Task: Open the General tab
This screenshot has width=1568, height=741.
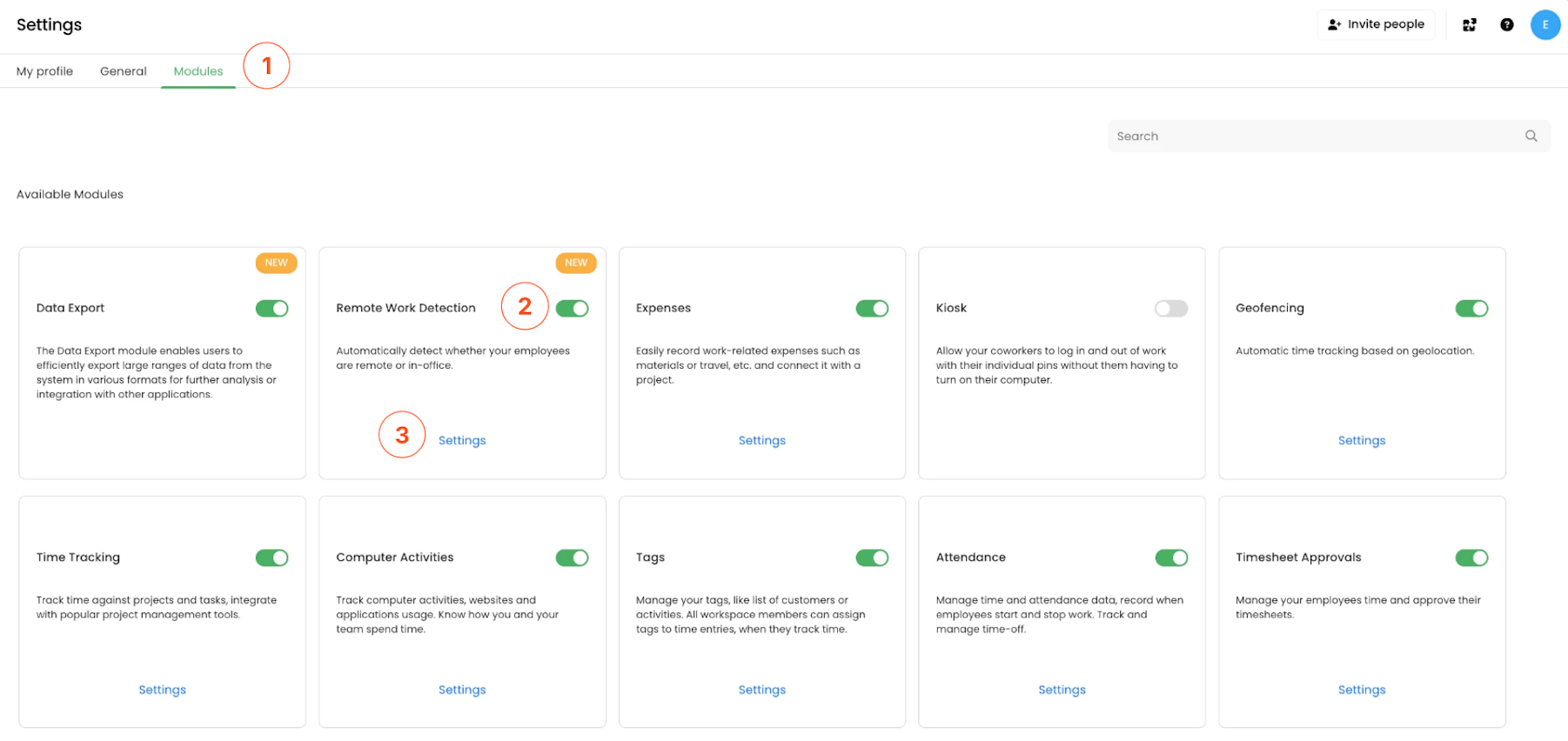Action: (x=123, y=71)
